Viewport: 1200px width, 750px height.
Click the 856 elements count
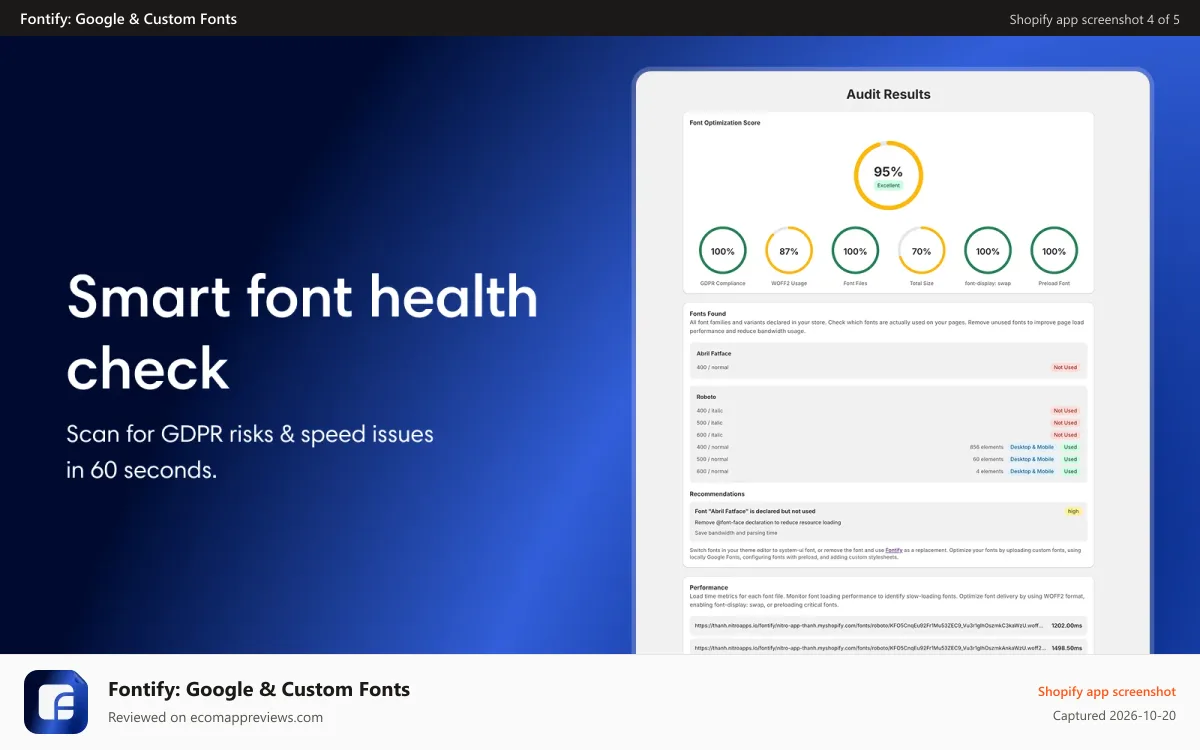click(x=986, y=447)
